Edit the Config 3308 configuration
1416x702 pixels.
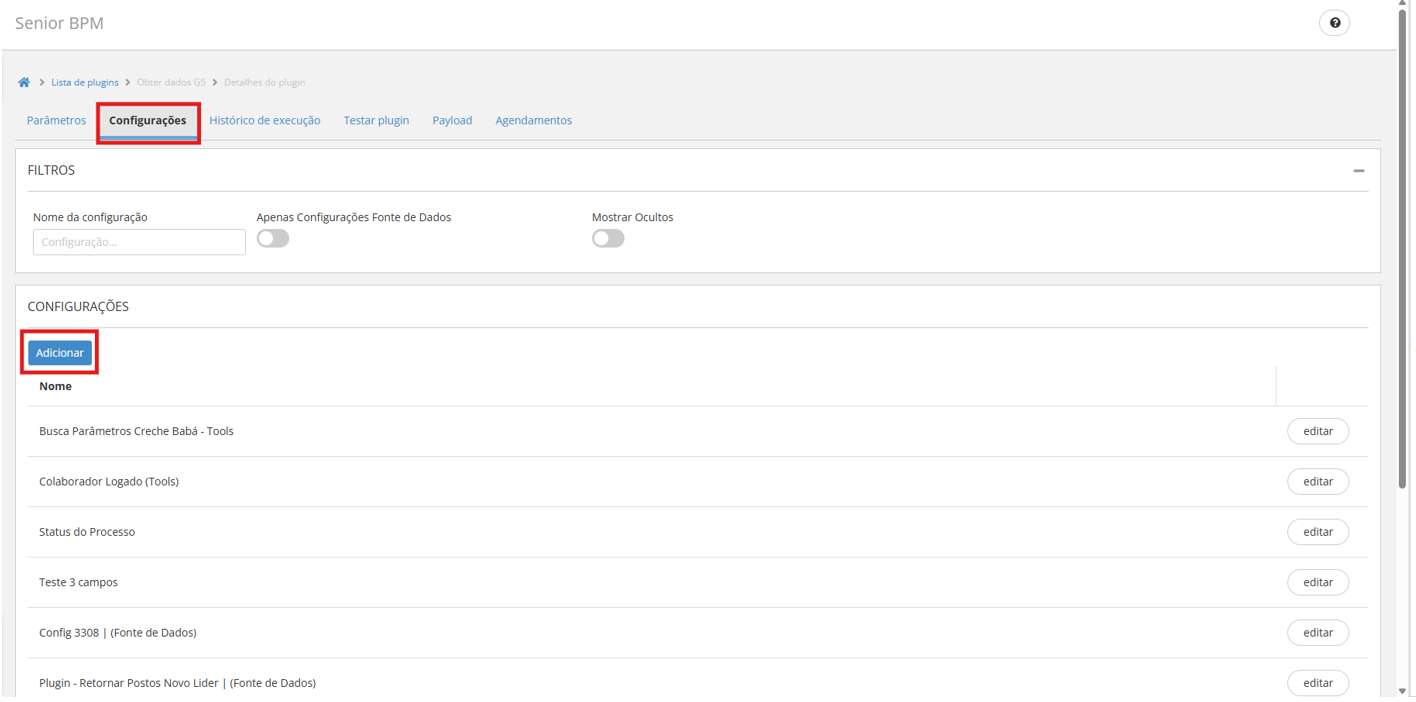pyautogui.click(x=1317, y=633)
